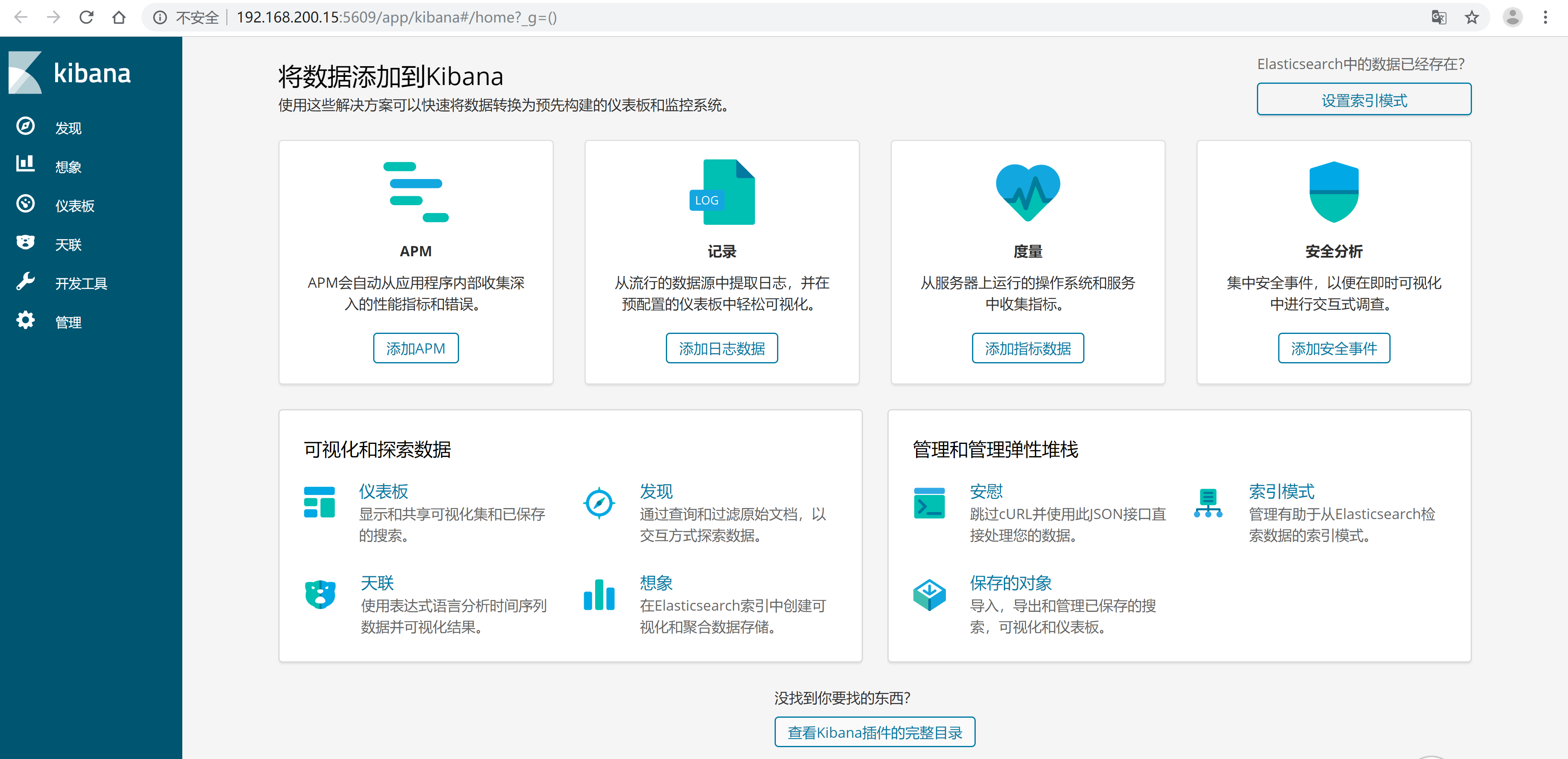Image resolution: width=1568 pixels, height=759 pixels.
Task: Open the Dashboard gauge icon in sidebar
Action: tap(25, 204)
